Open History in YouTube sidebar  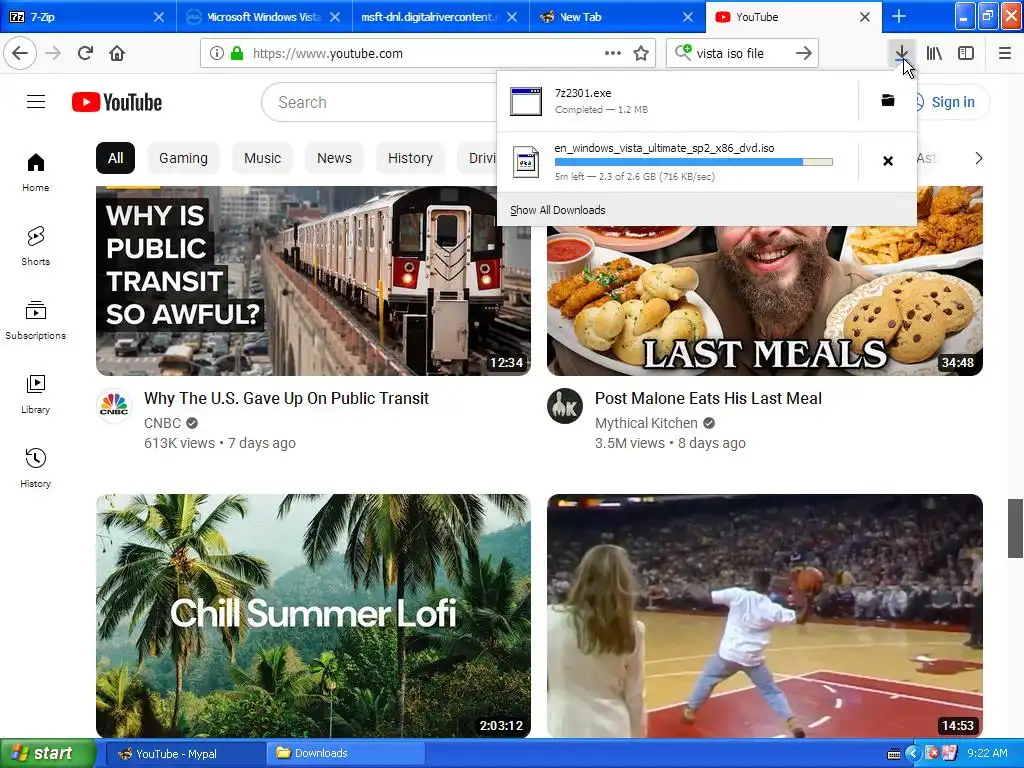(x=35, y=468)
